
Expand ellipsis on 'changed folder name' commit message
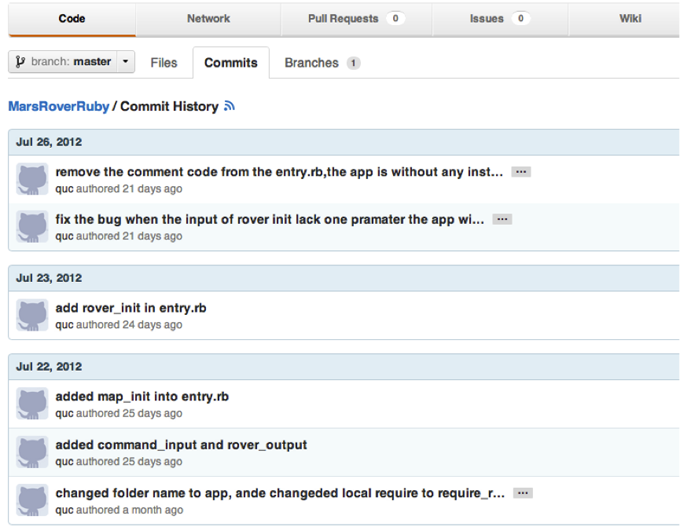coord(521,493)
